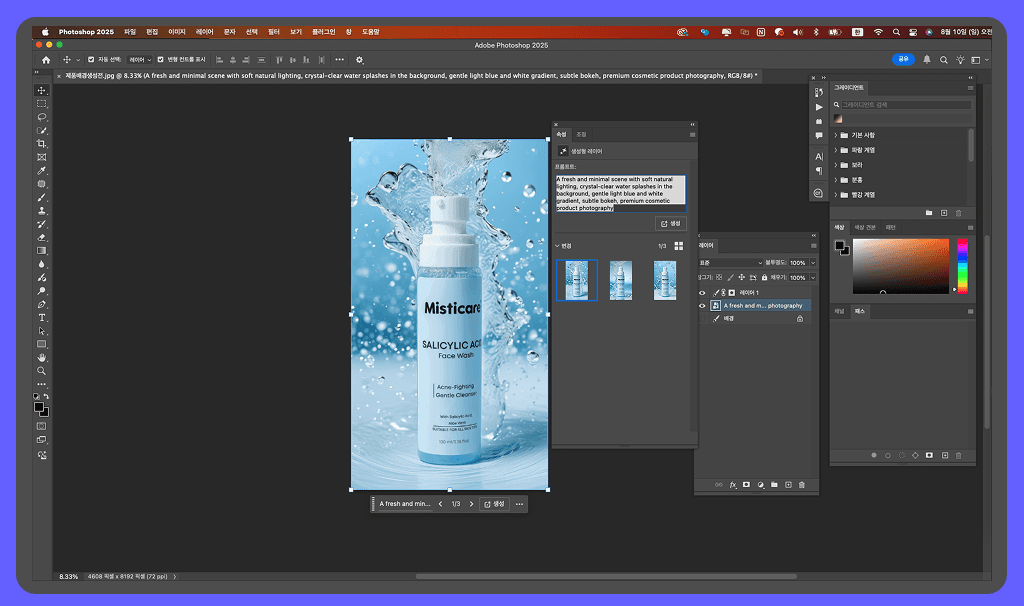Open the options bar settings gear

[x=359, y=60]
